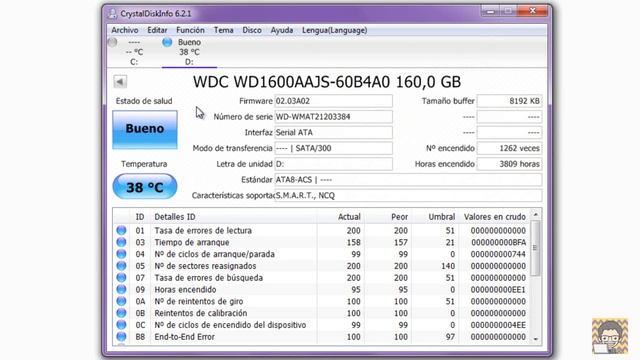Click status circle for row 0C encendido del dispositivo
The image size is (640, 360).
(121, 325)
